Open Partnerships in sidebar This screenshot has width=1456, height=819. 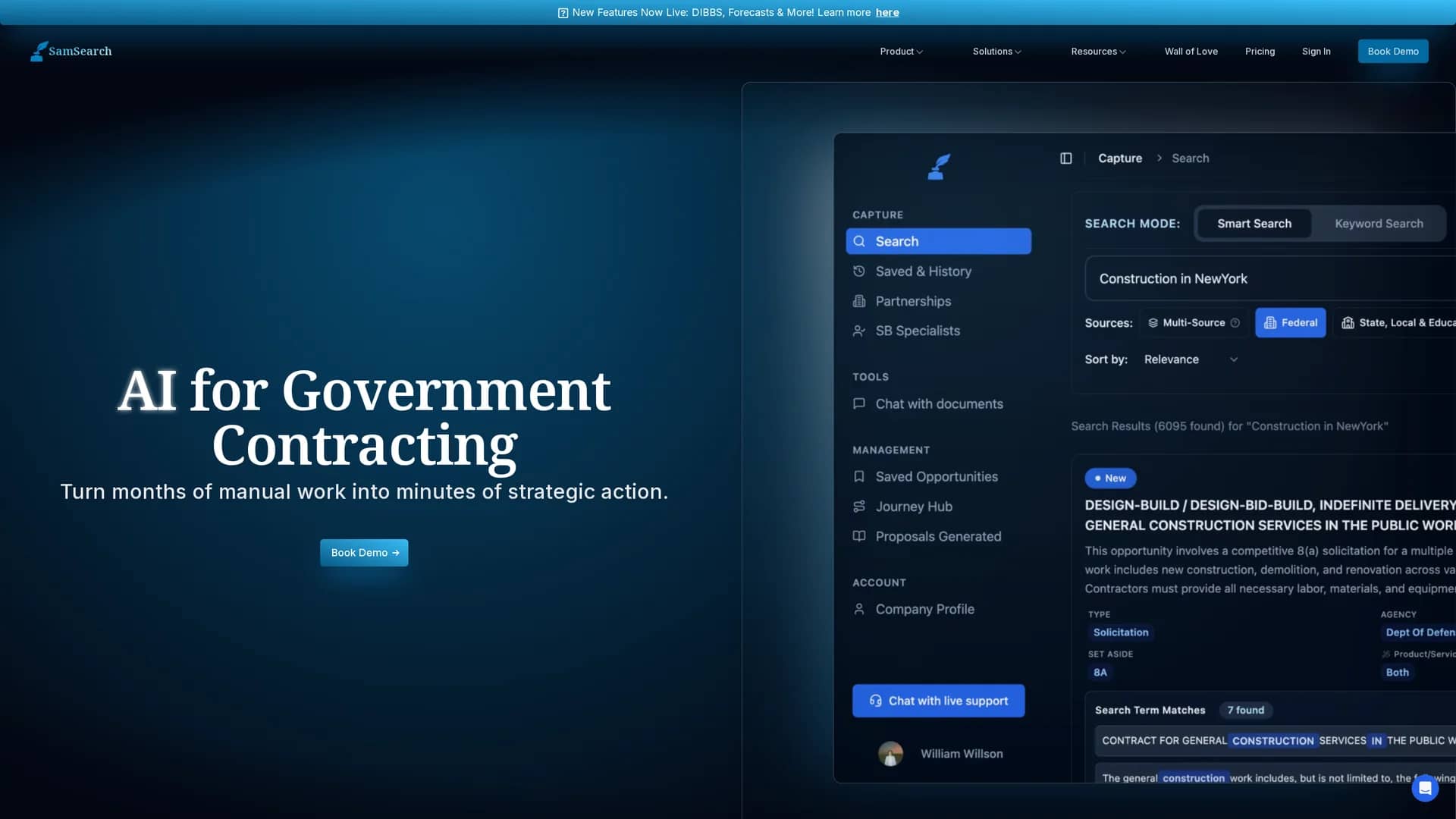(x=938, y=301)
